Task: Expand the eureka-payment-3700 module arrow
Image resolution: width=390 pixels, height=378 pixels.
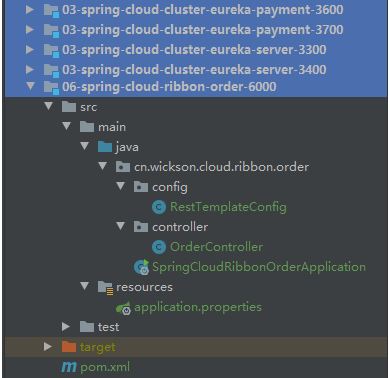Action: pyautogui.click(x=30, y=30)
